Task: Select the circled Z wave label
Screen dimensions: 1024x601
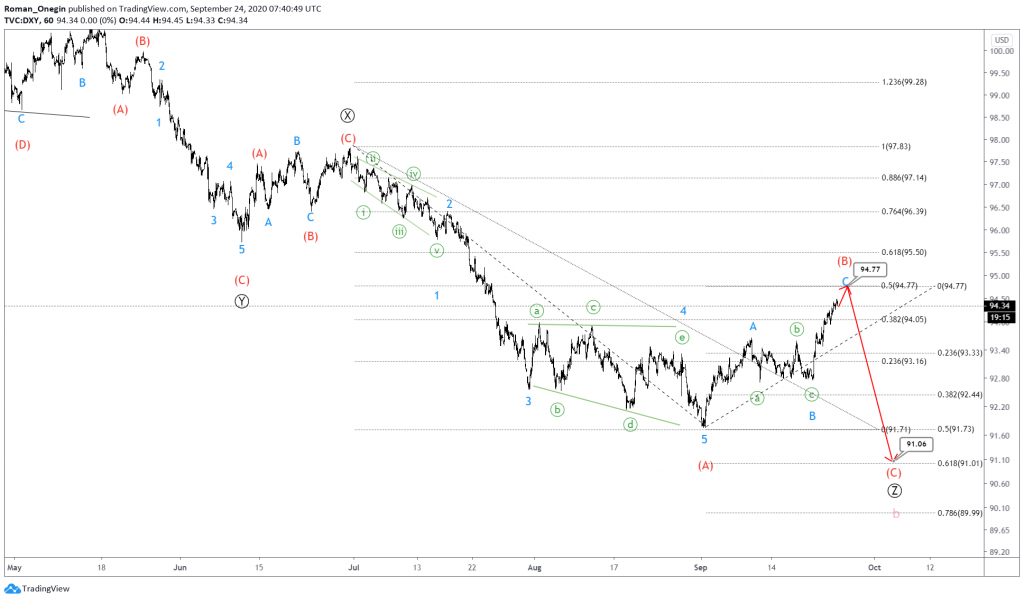Action: click(894, 491)
